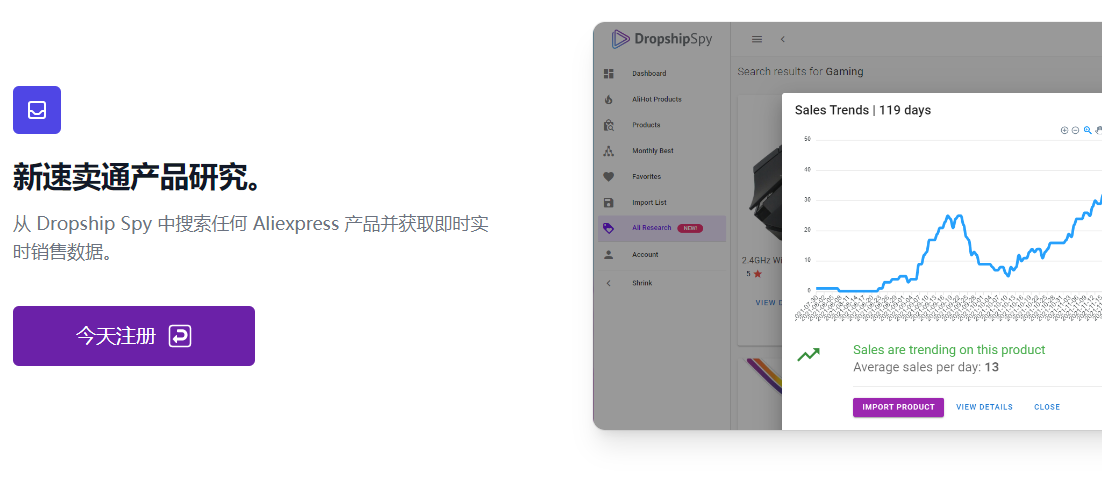Viewport: 1102px width, 479px height.
Task: Click the NEW! badge beside All Research
Action: pos(690,228)
